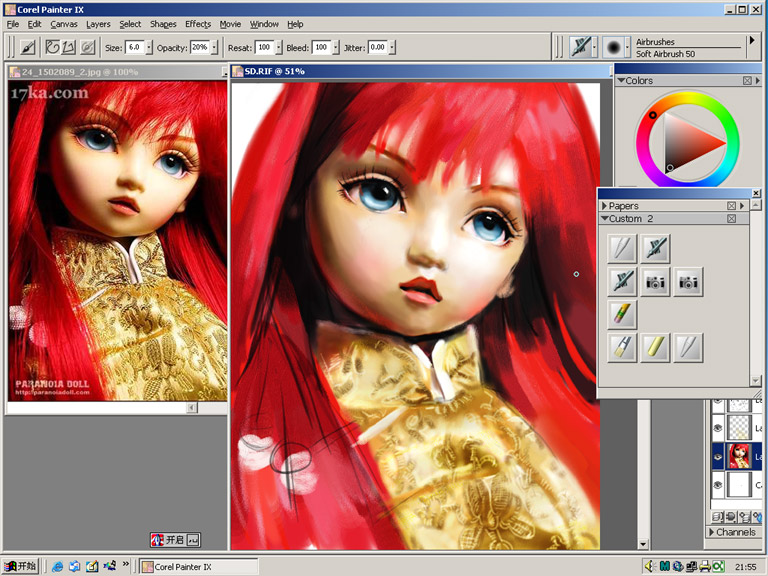Viewport: 768px width, 576px height.
Task: Open the Size slider dropdown arrow
Action: point(149,48)
